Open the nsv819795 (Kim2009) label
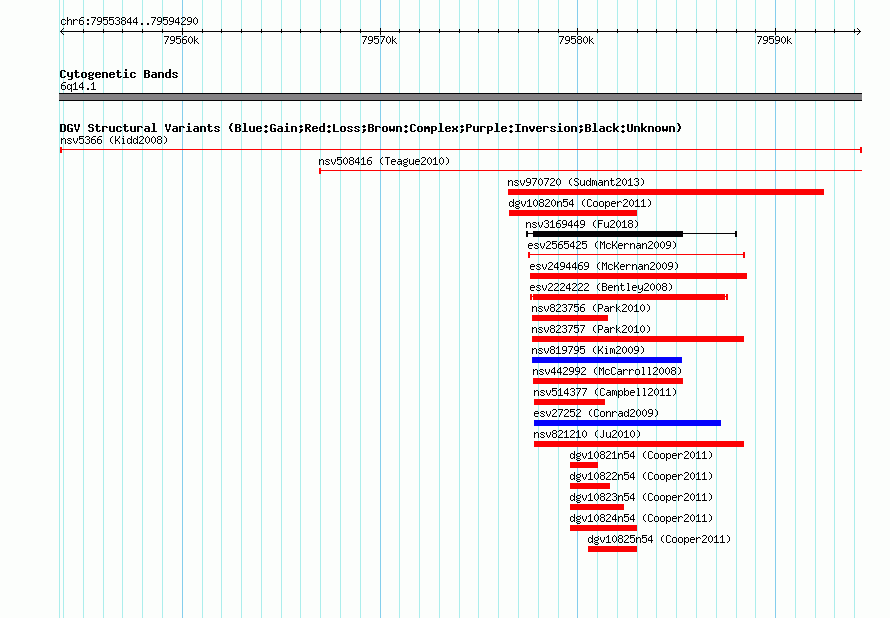 pos(588,350)
